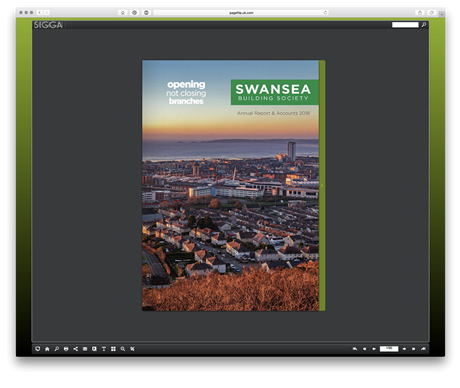Screen dimensions: 460x388
Task: Click the "SWANSEA" title on the cover
Action: tap(273, 89)
